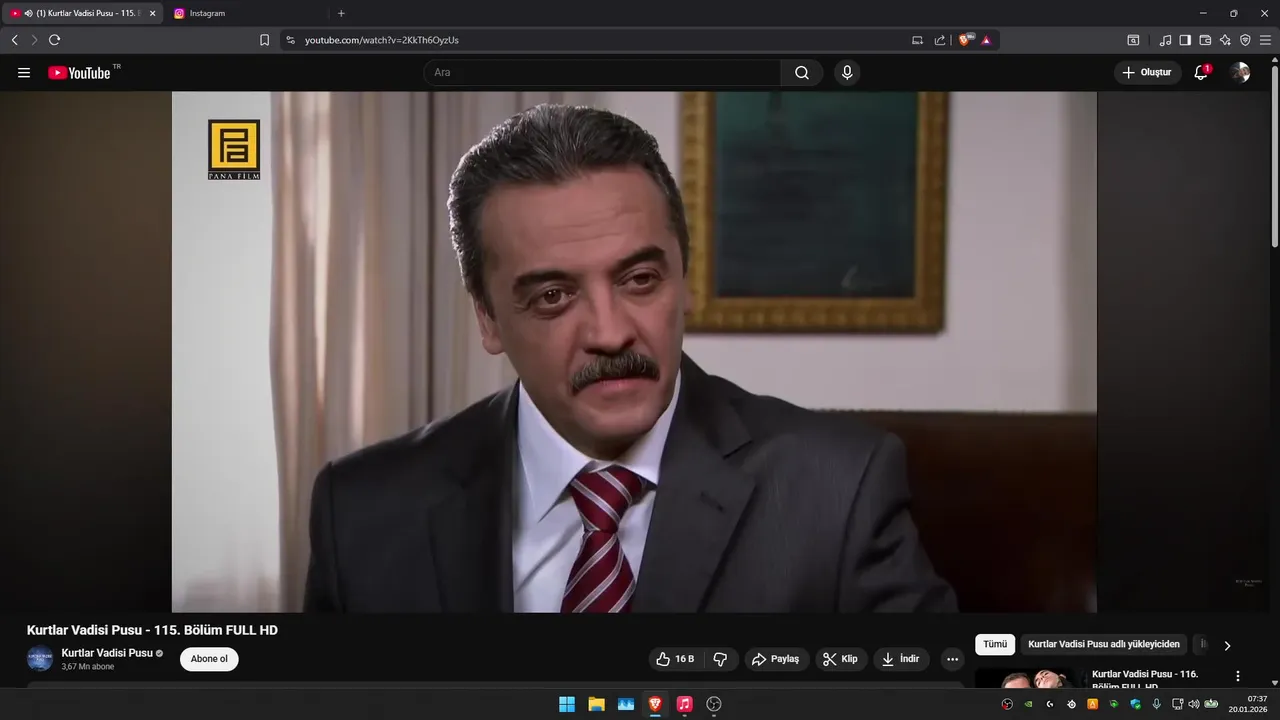This screenshot has width=1280, height=720.
Task: Click the microphone tray icon
Action: tap(1157, 704)
